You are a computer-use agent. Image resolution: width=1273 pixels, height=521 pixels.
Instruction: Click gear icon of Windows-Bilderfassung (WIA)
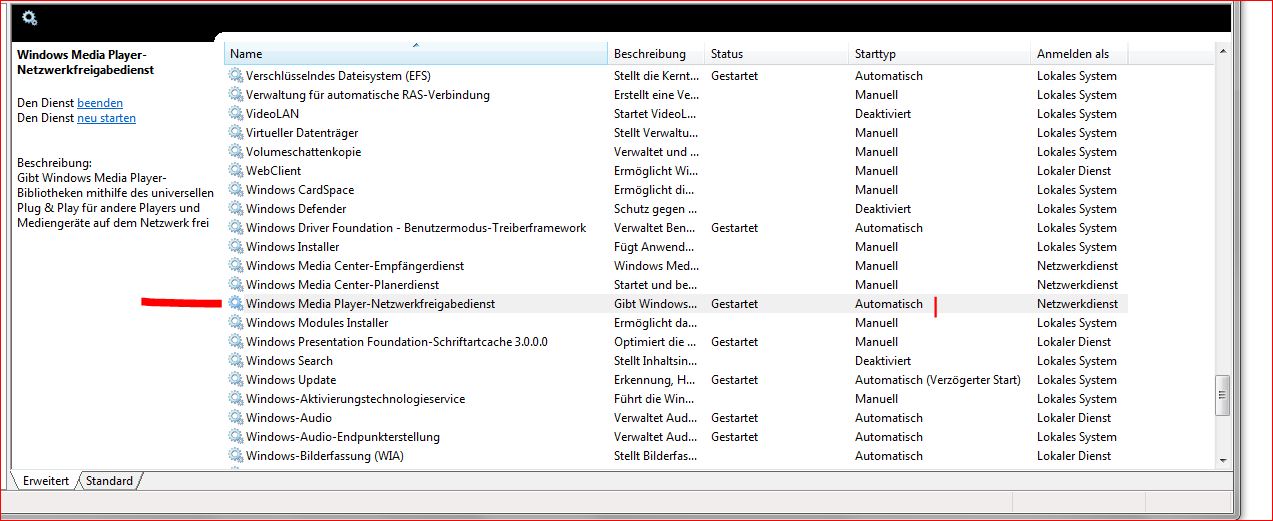coord(236,456)
